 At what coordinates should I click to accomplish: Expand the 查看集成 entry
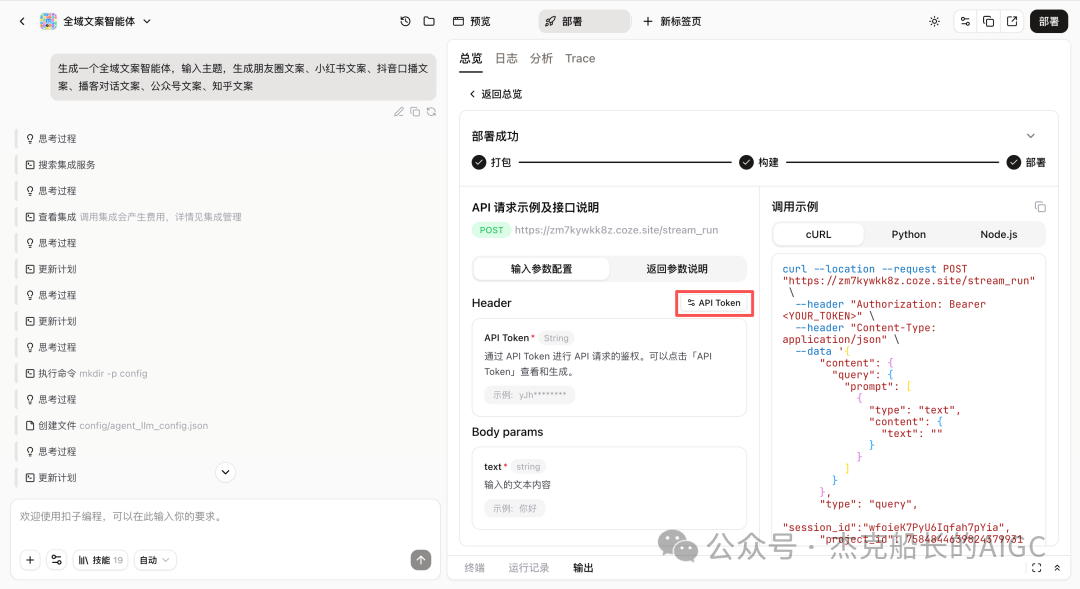coord(133,217)
